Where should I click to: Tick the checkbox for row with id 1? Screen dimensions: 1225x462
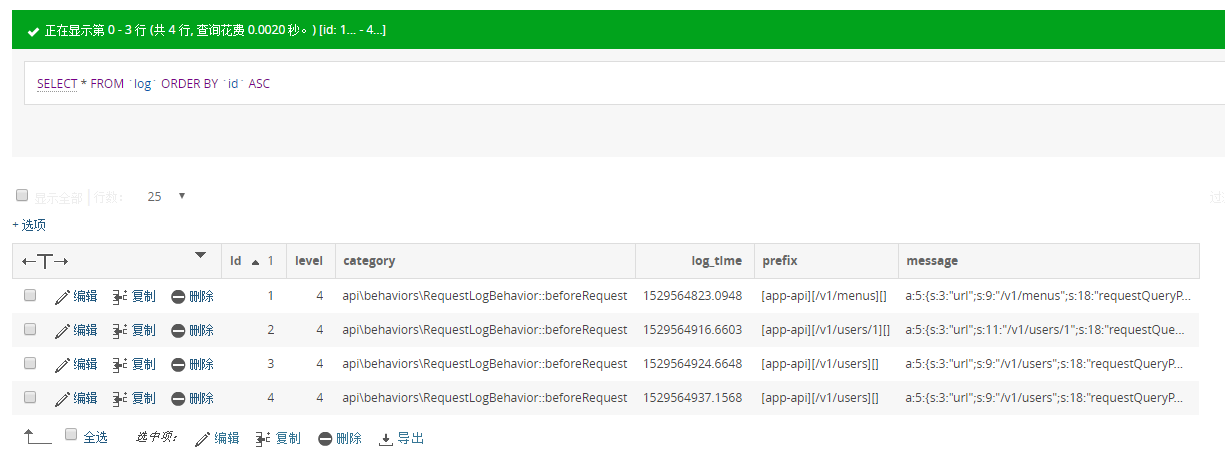pyautogui.click(x=30, y=296)
